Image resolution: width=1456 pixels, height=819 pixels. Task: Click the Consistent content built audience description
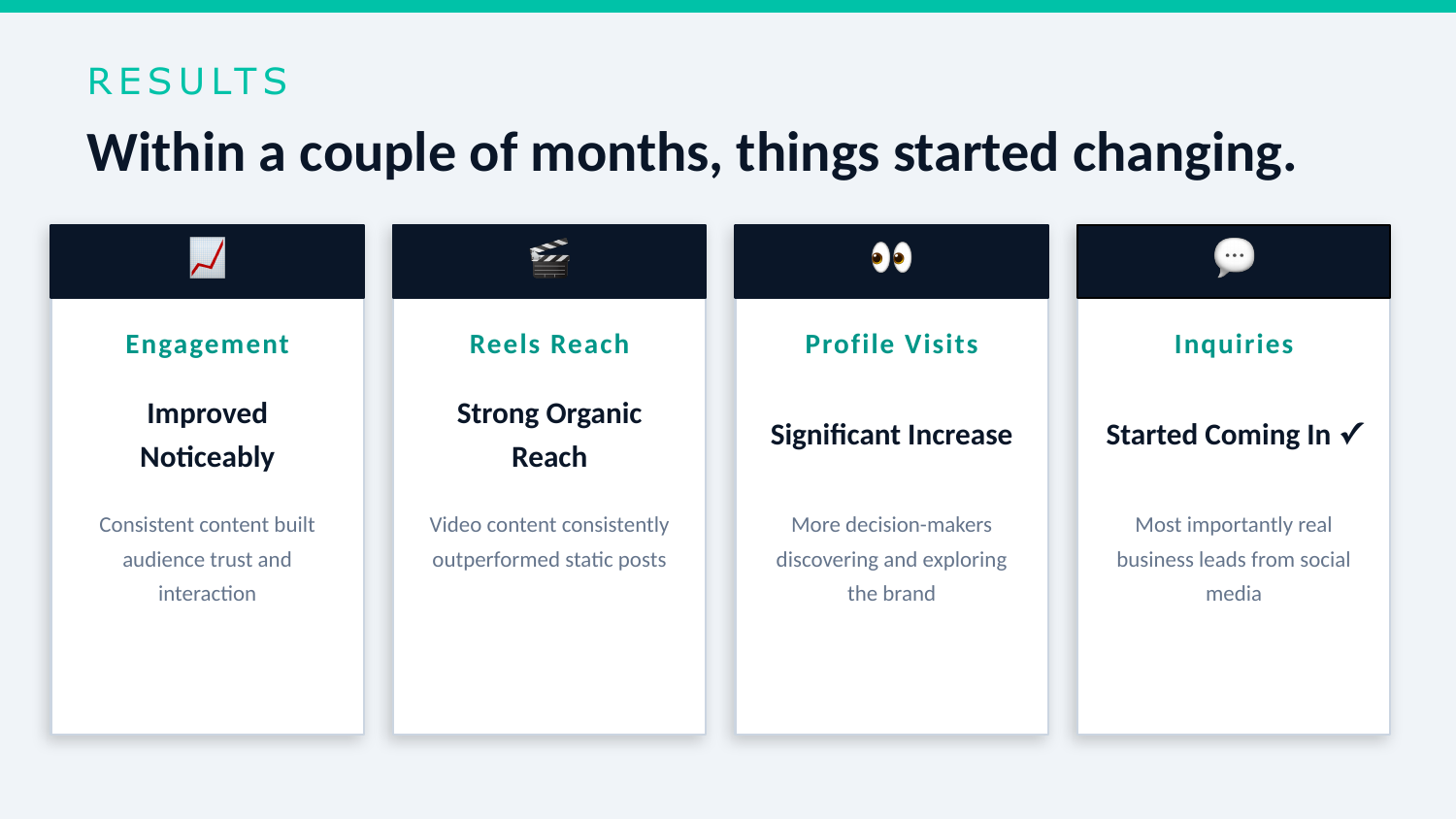coord(207,559)
